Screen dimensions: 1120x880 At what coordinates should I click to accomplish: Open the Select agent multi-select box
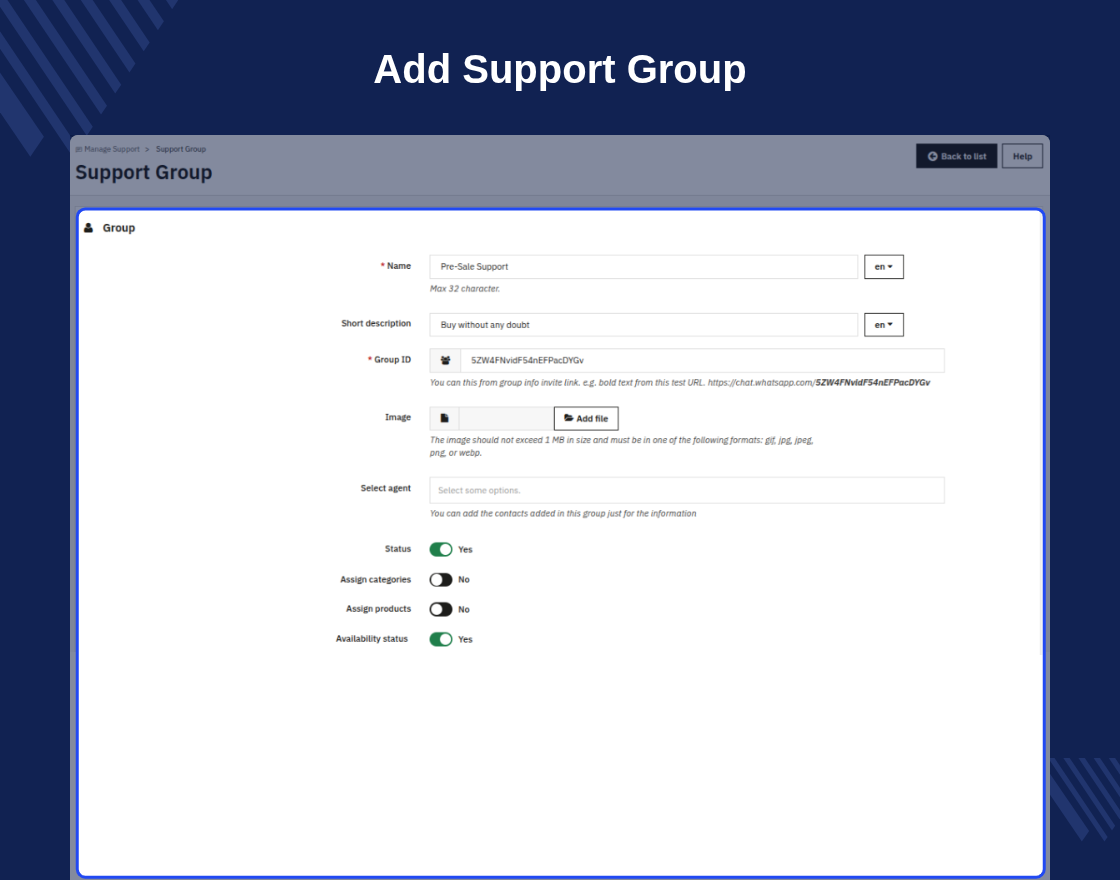686,490
